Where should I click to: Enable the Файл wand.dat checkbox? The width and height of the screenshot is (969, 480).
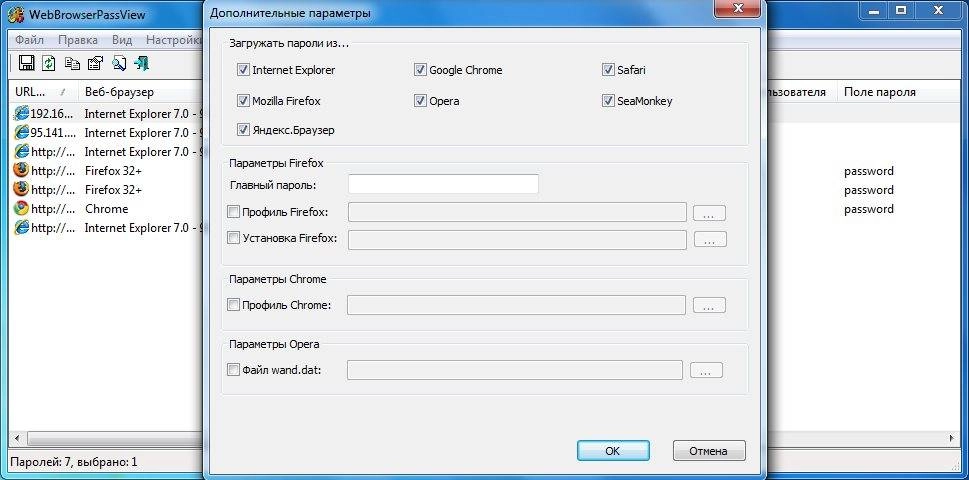click(233, 370)
